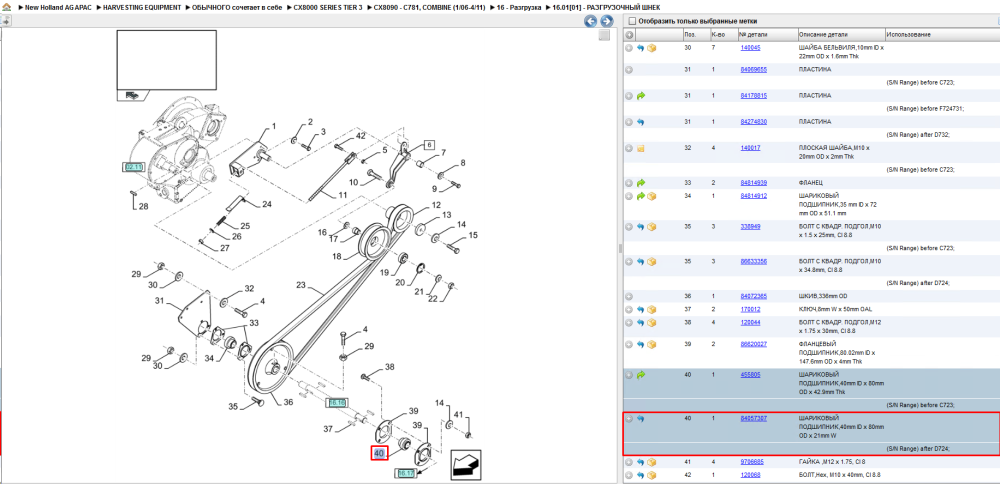
Task: Enable 'Отобразить только выбранные метки' checkbox
Action: click(x=631, y=20)
